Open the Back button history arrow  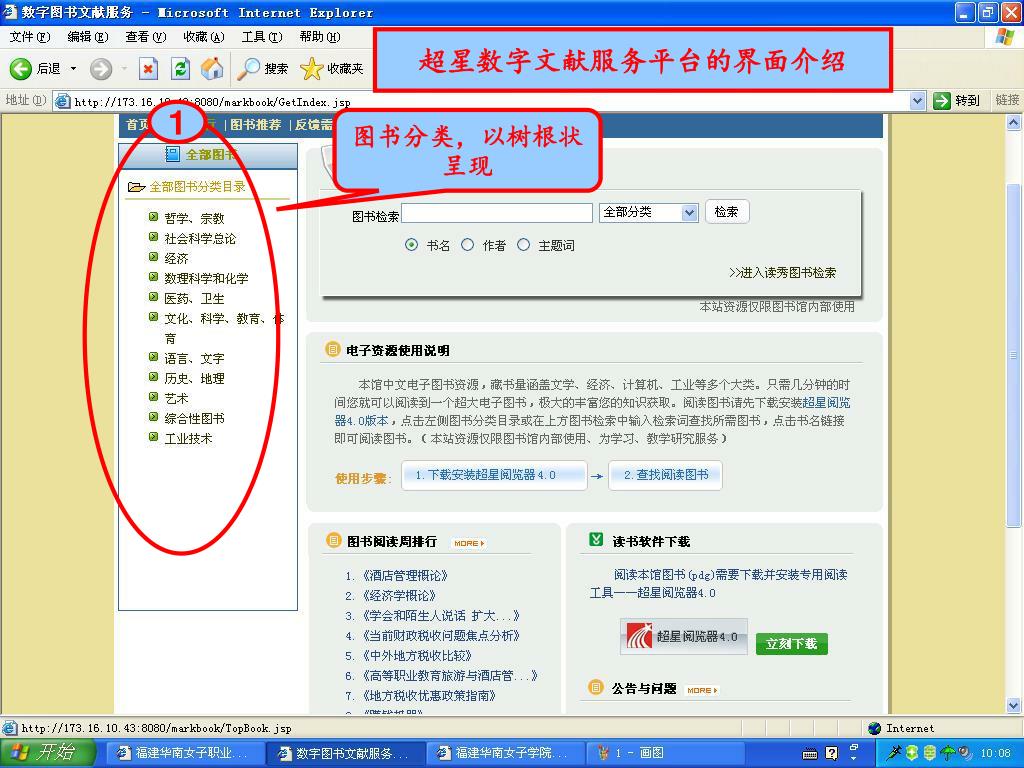point(73,68)
